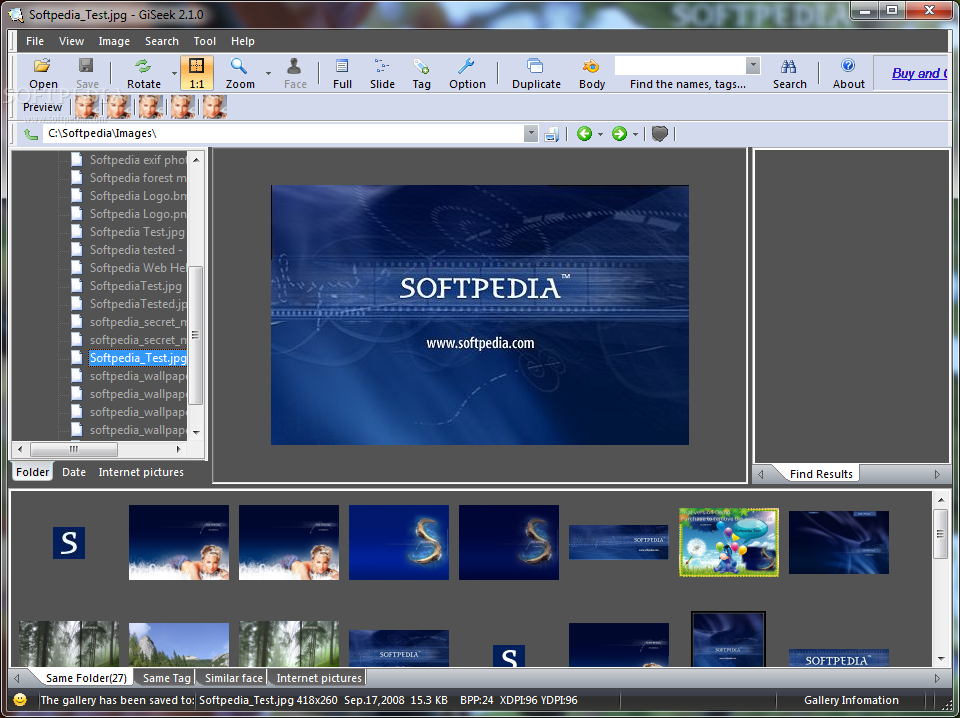Select the bottom Internet pictures tab
960x718 pixels.
(318, 678)
